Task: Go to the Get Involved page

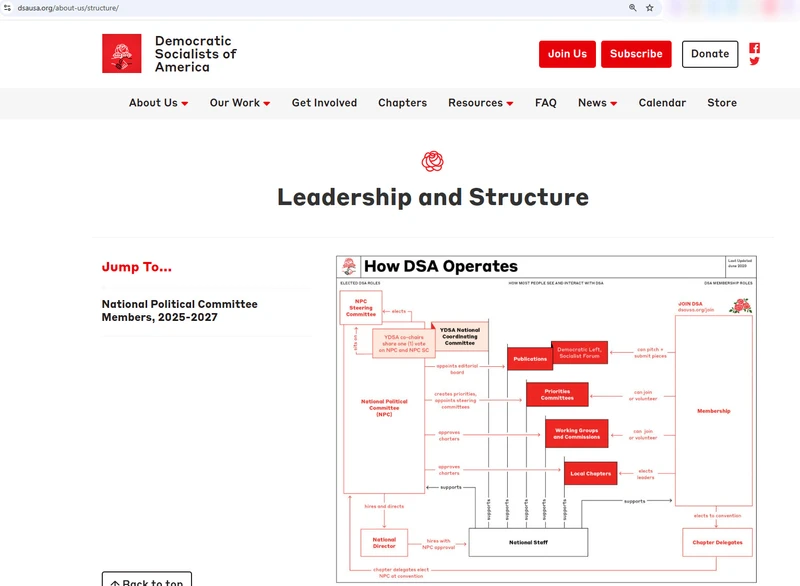Action: (324, 103)
